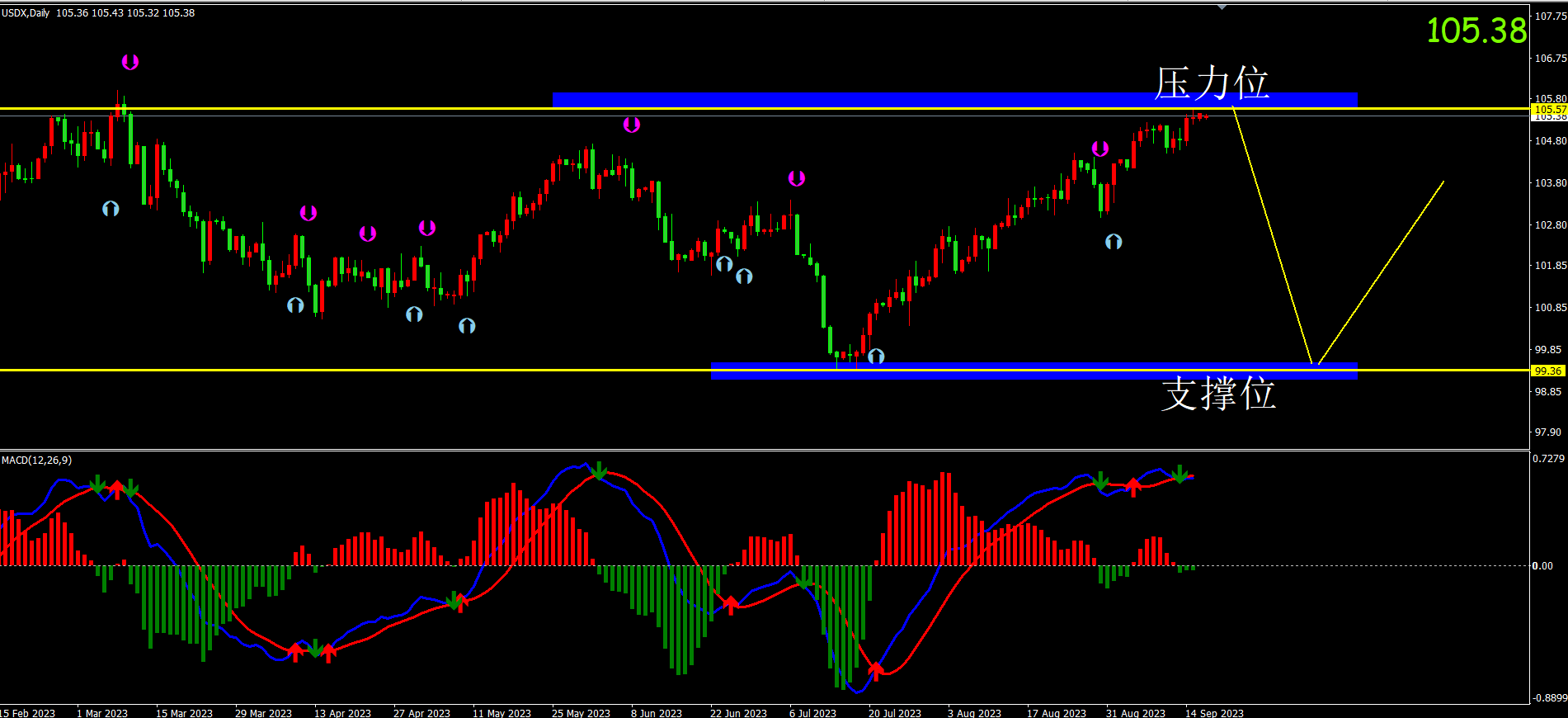
Task: Select the magenta down arrow above late August candles
Action: pos(1100,149)
